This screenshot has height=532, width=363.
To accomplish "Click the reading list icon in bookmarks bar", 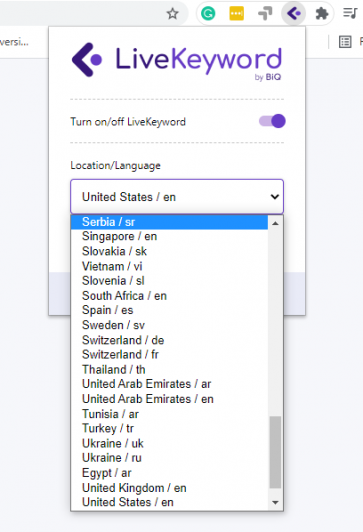I will (x=345, y=42).
